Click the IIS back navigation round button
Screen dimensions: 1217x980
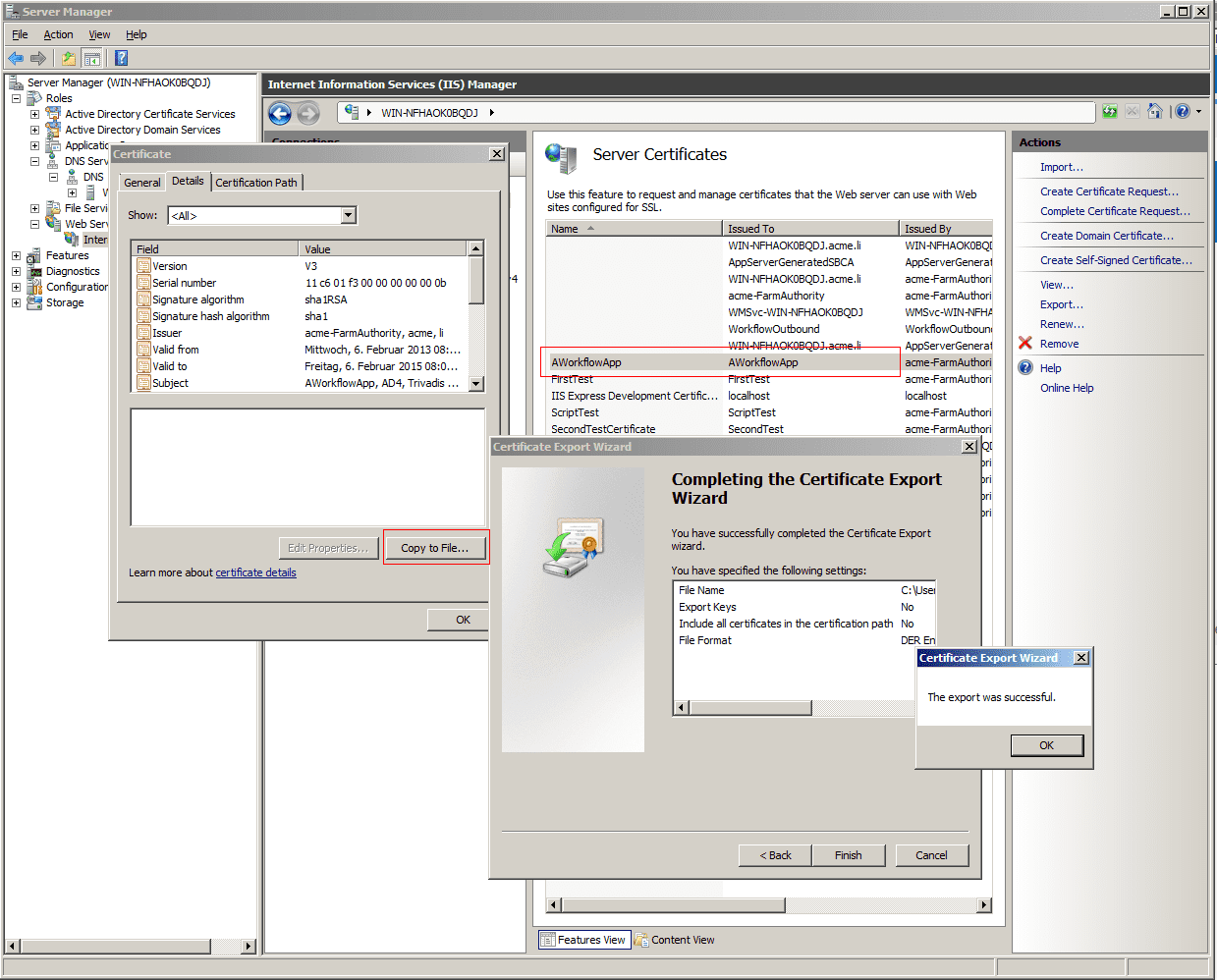(x=280, y=114)
